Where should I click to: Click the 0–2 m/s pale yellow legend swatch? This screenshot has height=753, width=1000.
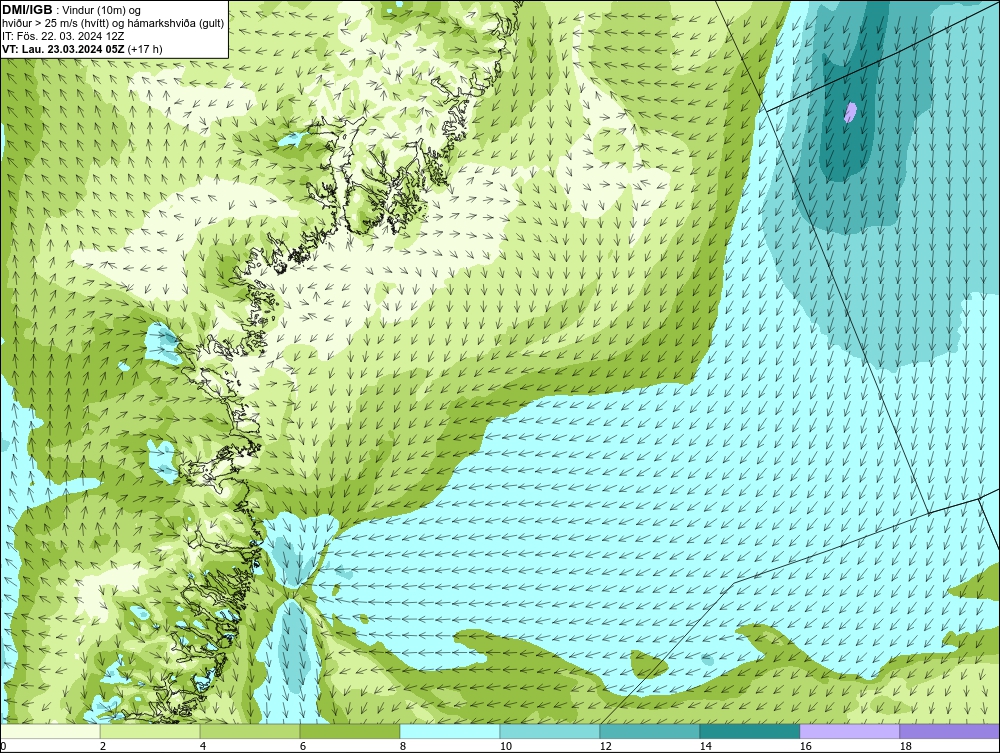(x=50, y=731)
